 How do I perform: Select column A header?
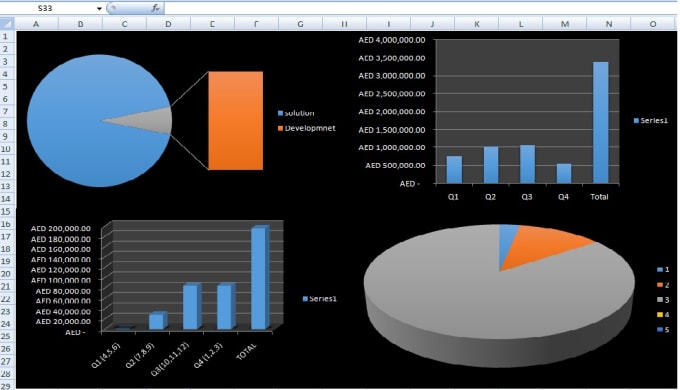pyautogui.click(x=36, y=24)
